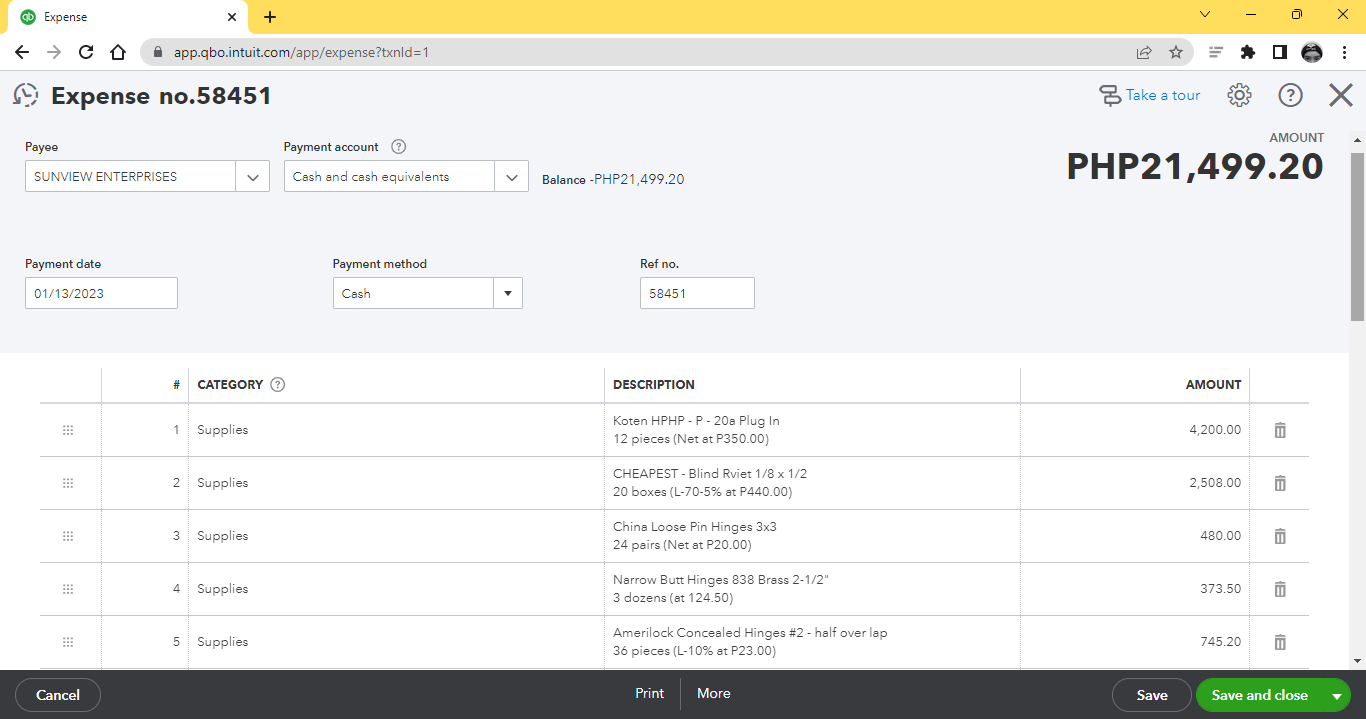Grab the drag handle of row 5

[x=68, y=642]
